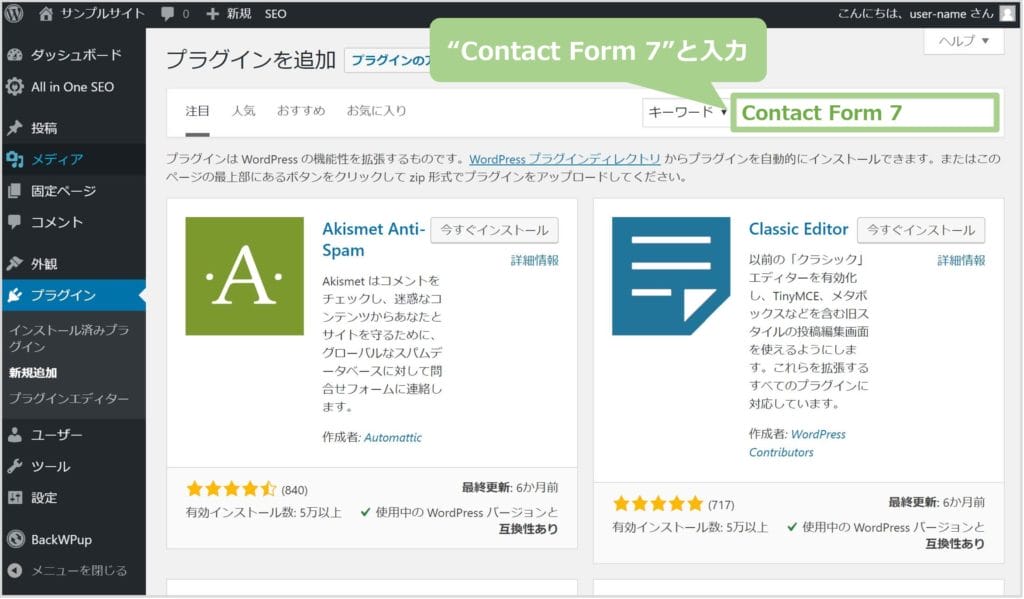Open the comments bubble icon in admin bar
Image resolution: width=1024 pixels, height=599 pixels.
click(x=167, y=13)
